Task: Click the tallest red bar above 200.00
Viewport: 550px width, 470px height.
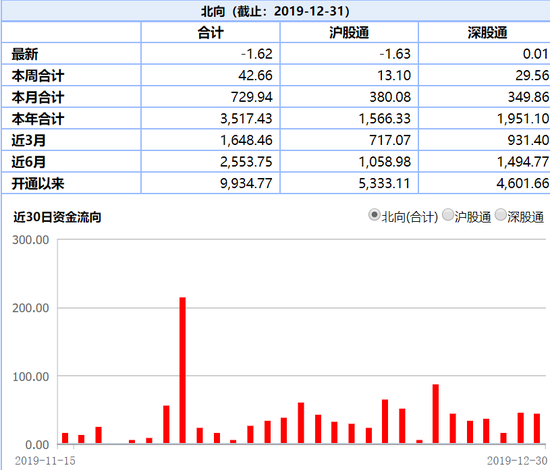Action: click(183, 370)
